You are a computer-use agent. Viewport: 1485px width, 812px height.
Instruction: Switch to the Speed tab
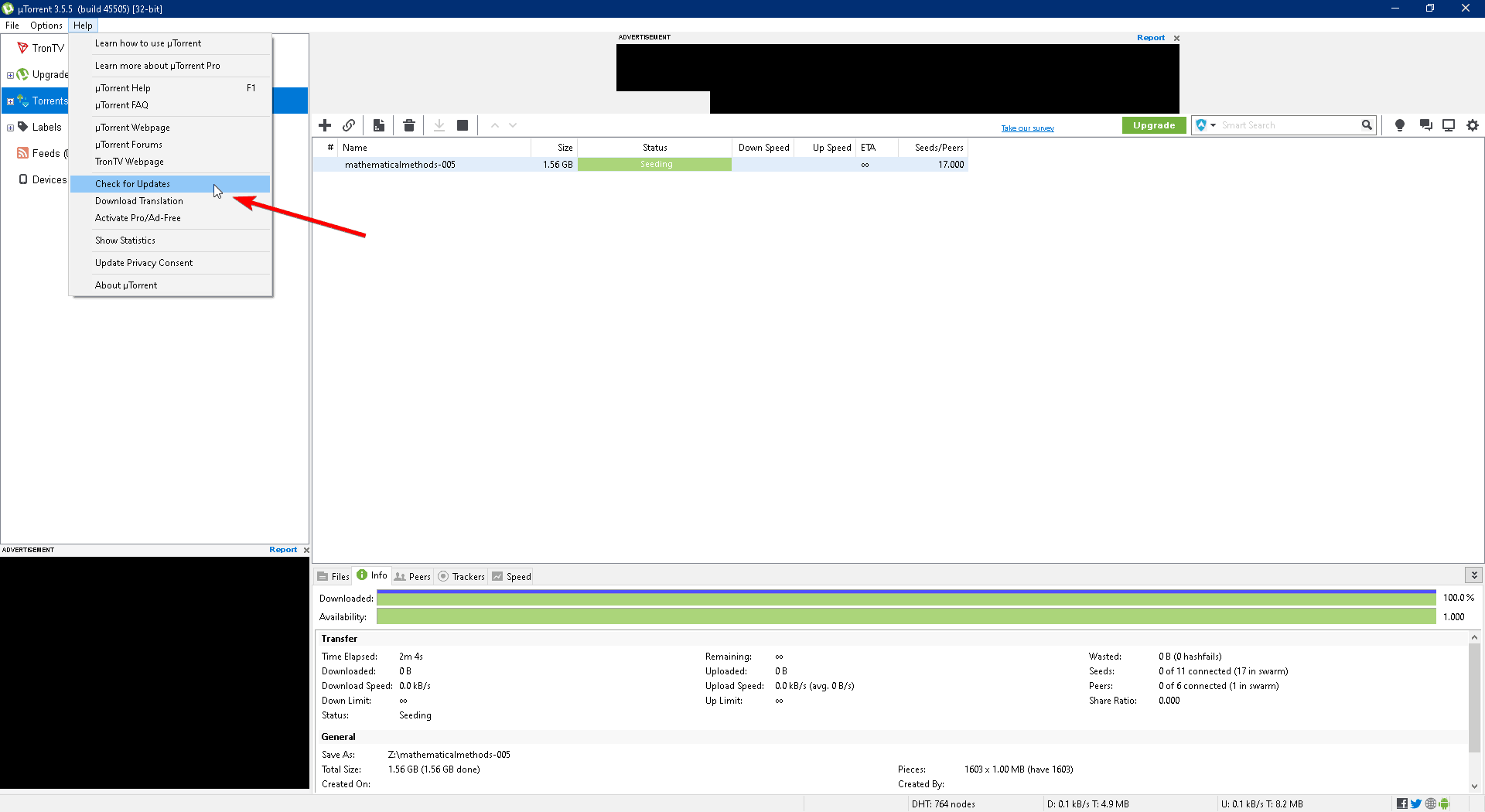[512, 576]
